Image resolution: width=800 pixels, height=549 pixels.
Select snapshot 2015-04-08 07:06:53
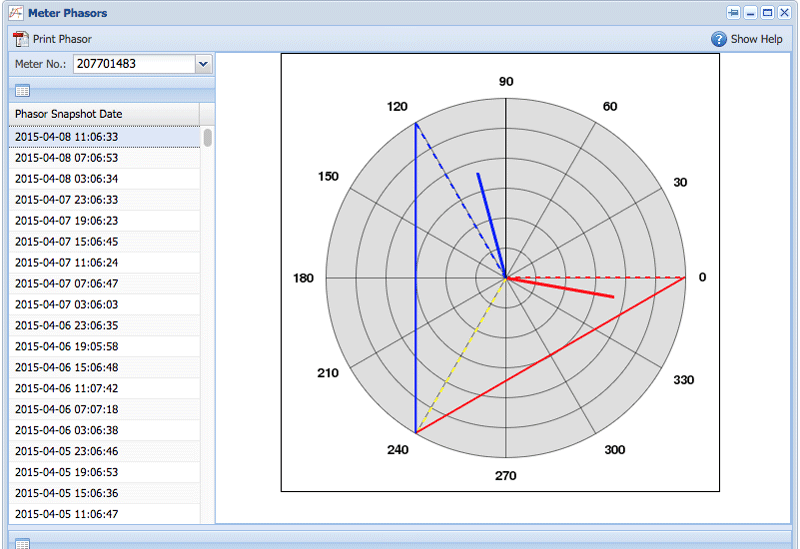tap(104, 158)
